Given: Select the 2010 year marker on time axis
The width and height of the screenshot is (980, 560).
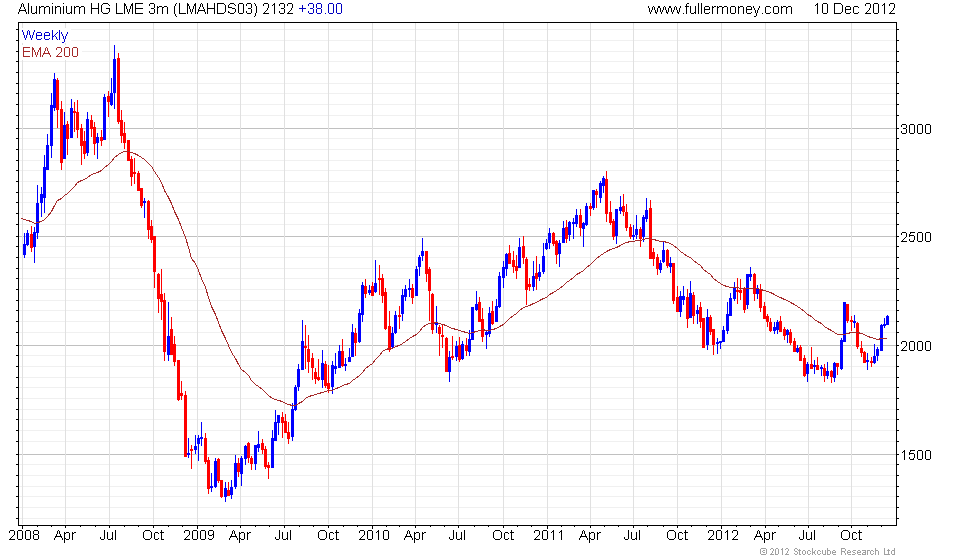Looking at the screenshot, I should 374,536.
